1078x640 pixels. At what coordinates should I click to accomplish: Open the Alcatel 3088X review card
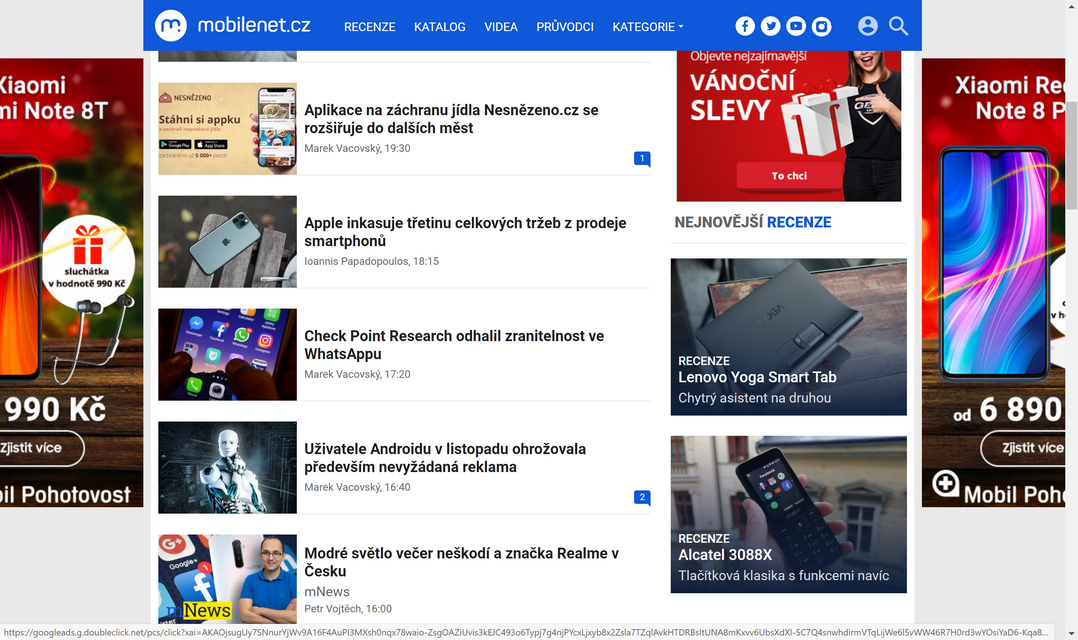pos(788,514)
